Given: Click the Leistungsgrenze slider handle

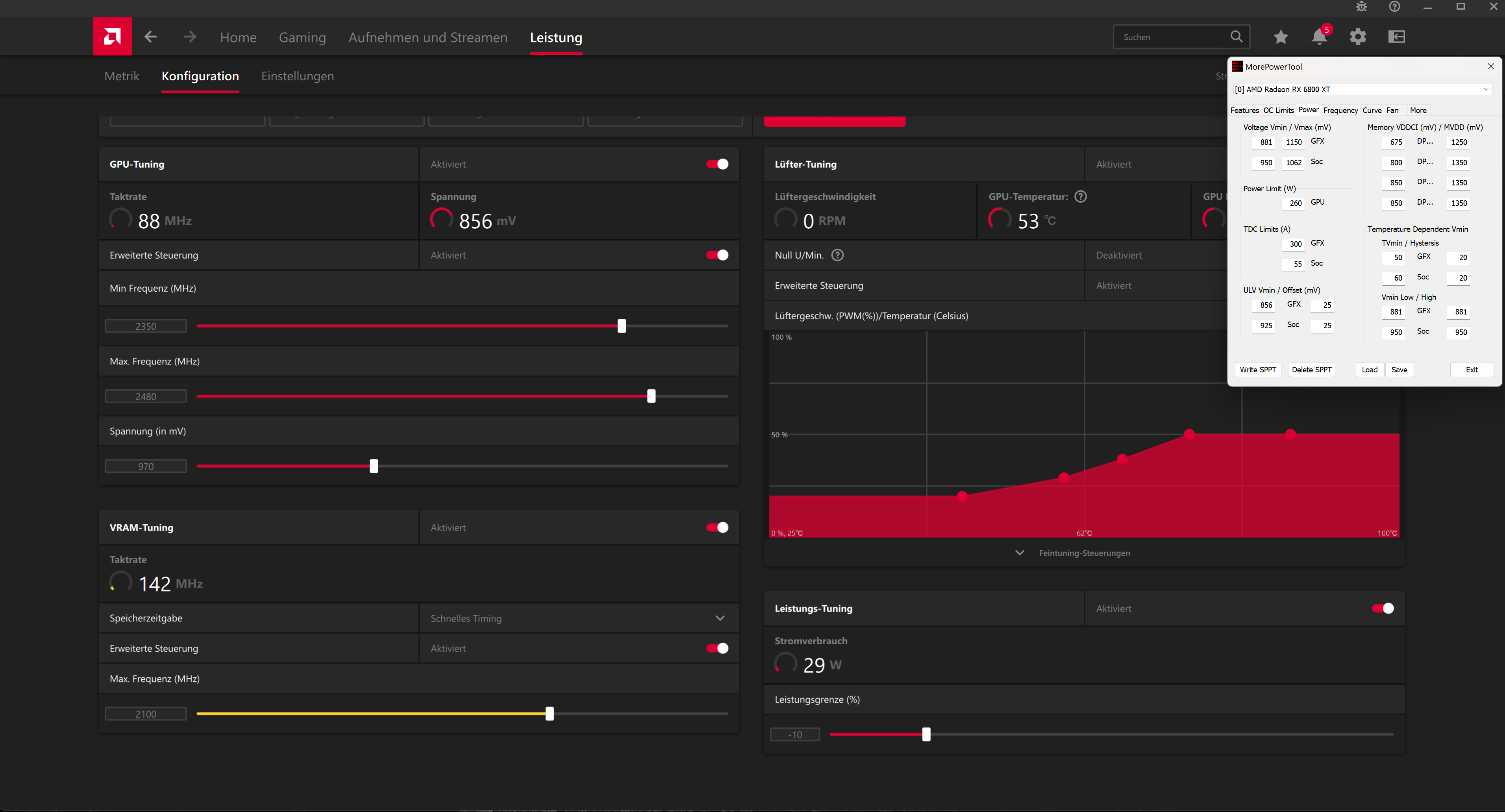Looking at the screenshot, I should (x=926, y=734).
